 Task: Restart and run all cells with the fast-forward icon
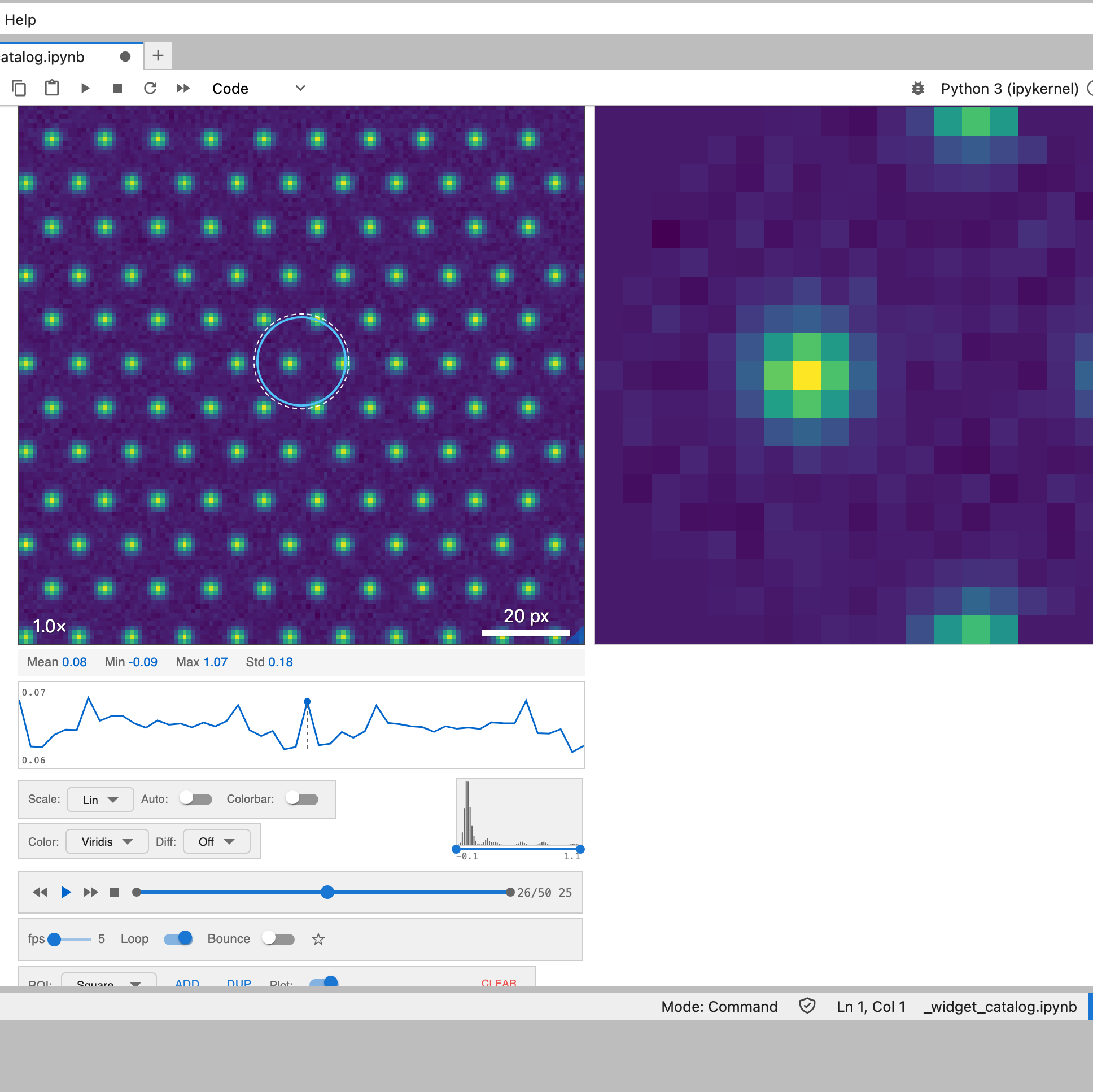coord(183,88)
